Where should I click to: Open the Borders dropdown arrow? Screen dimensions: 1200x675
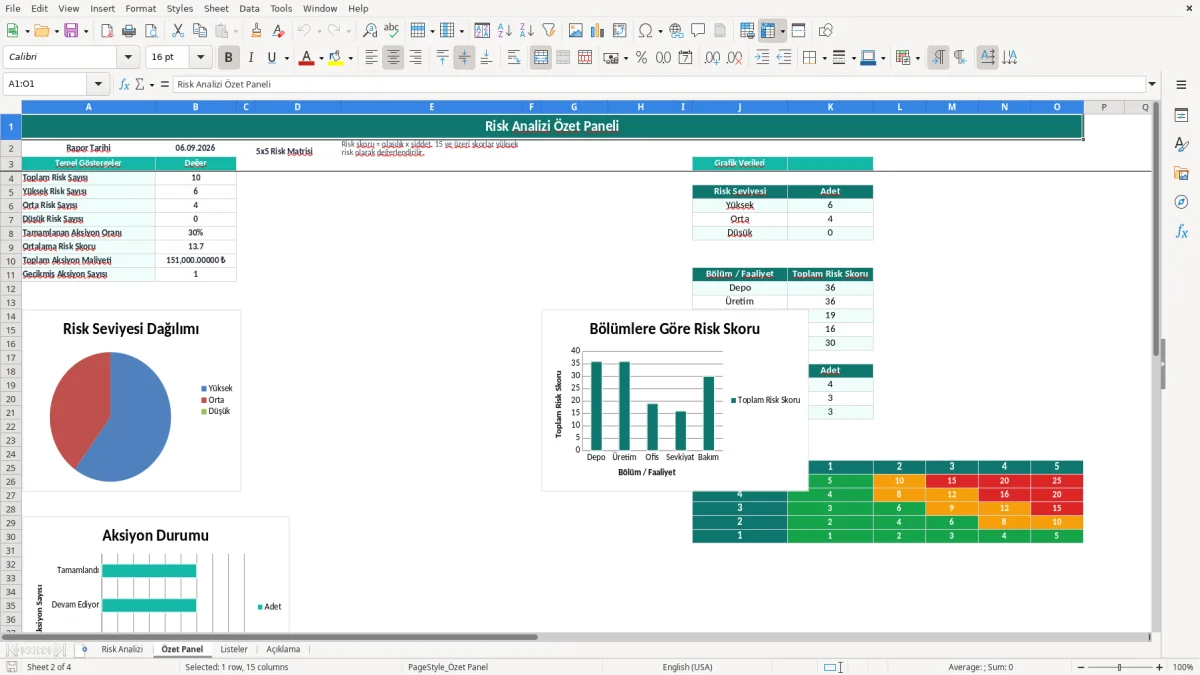point(824,58)
